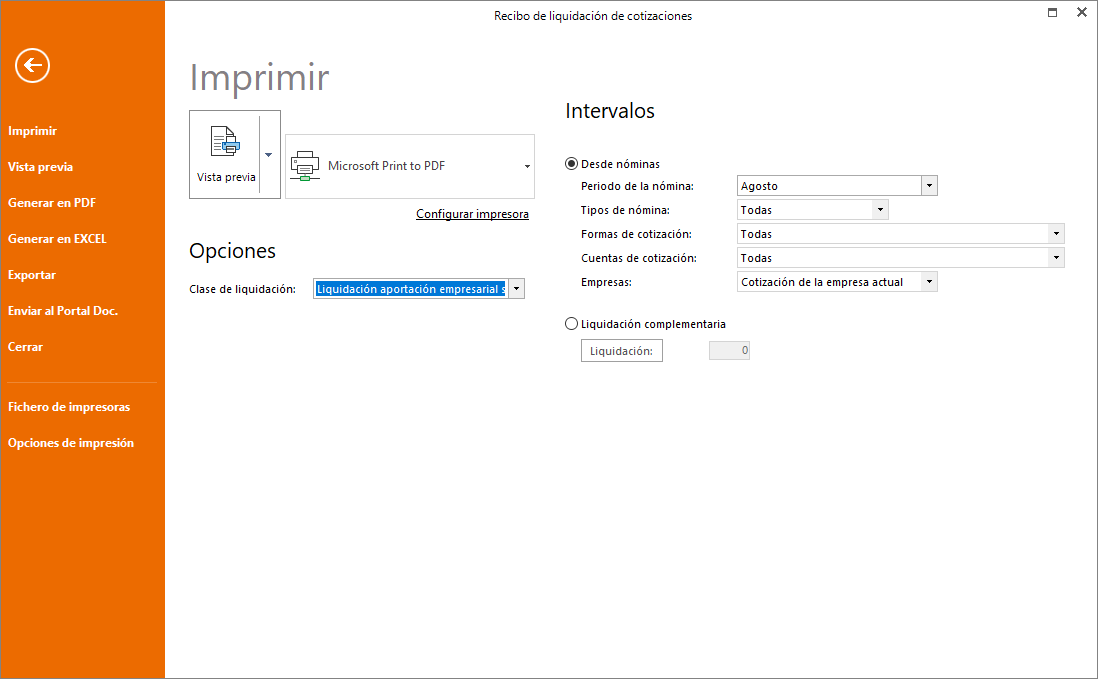This screenshot has height=679, width=1098.
Task: Open the Tipos de nómina dropdown
Action: [x=880, y=209]
